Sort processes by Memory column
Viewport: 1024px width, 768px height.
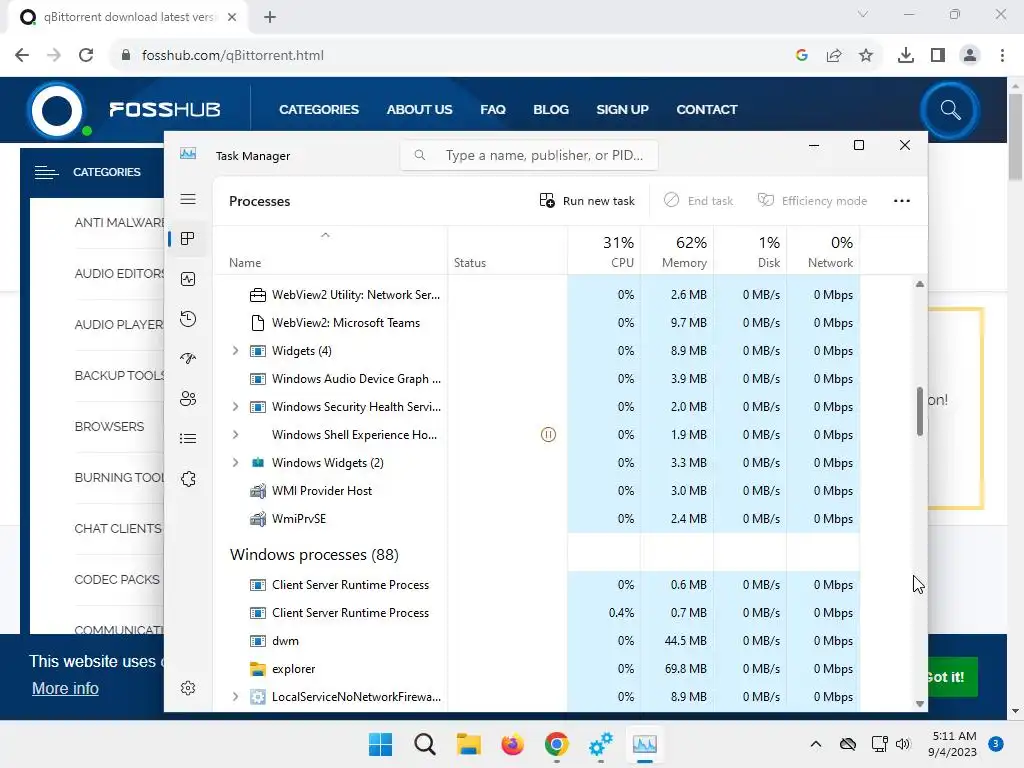click(677, 252)
